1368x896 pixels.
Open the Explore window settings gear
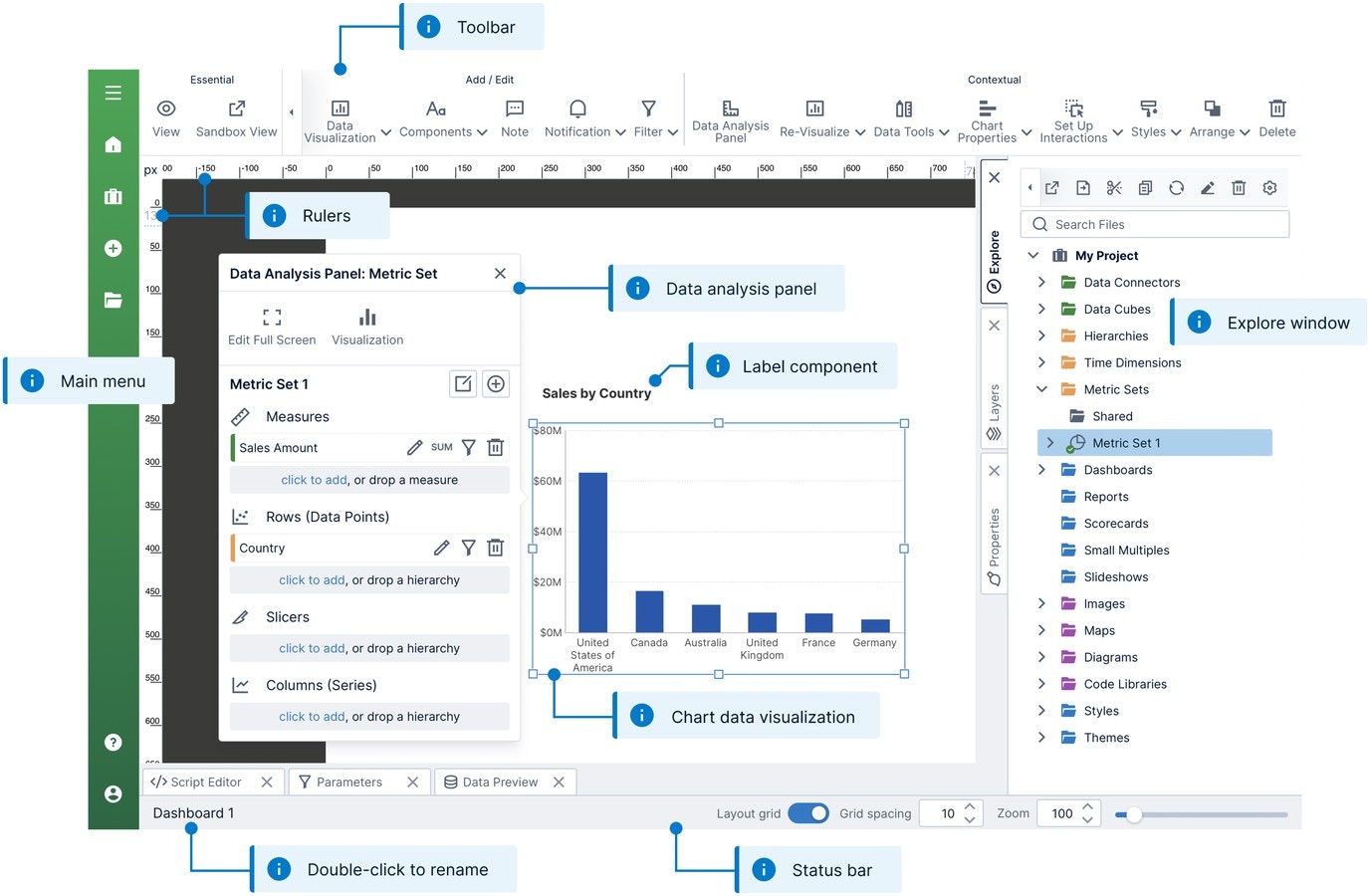(1269, 187)
